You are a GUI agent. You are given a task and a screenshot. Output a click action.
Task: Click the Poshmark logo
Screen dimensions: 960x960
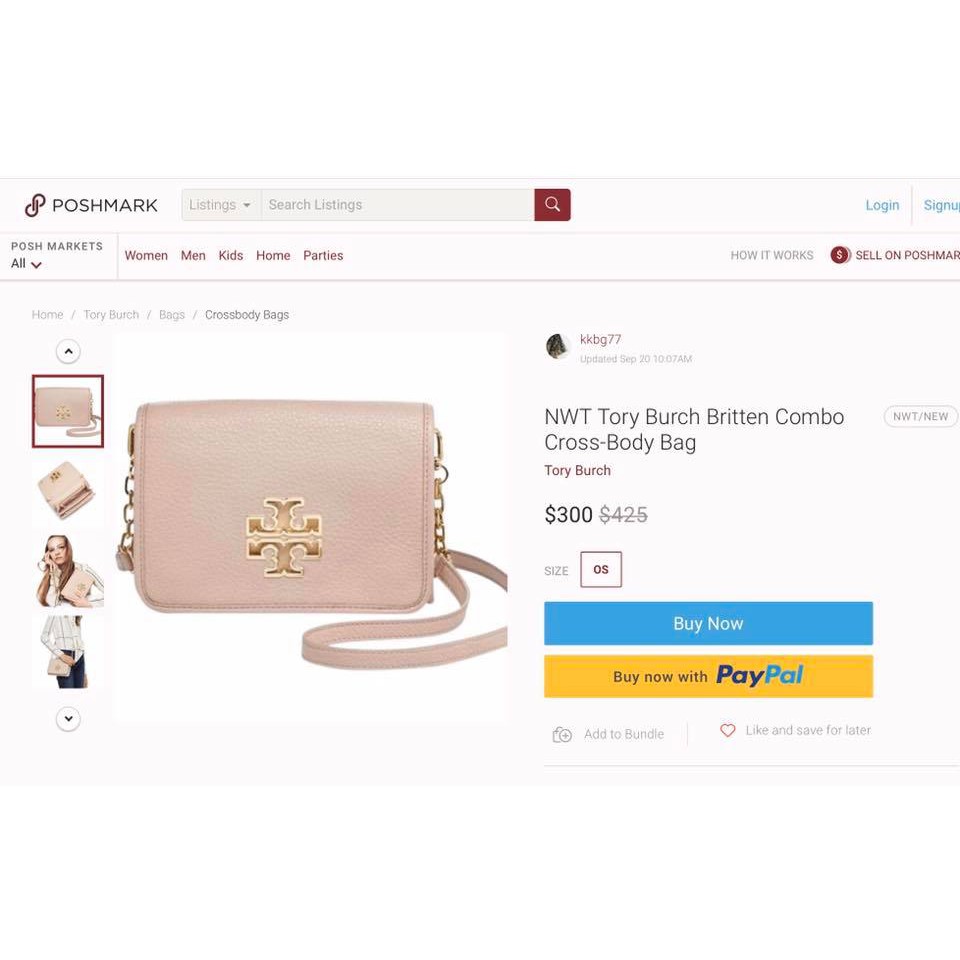point(91,205)
